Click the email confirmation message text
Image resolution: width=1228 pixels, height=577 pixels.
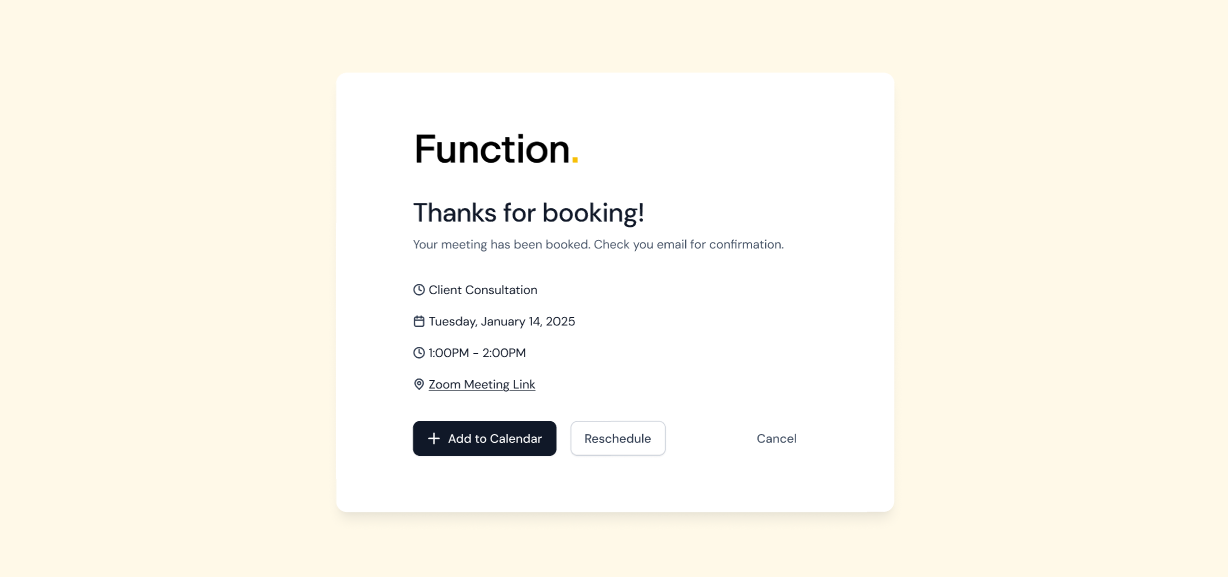pyautogui.click(x=598, y=244)
